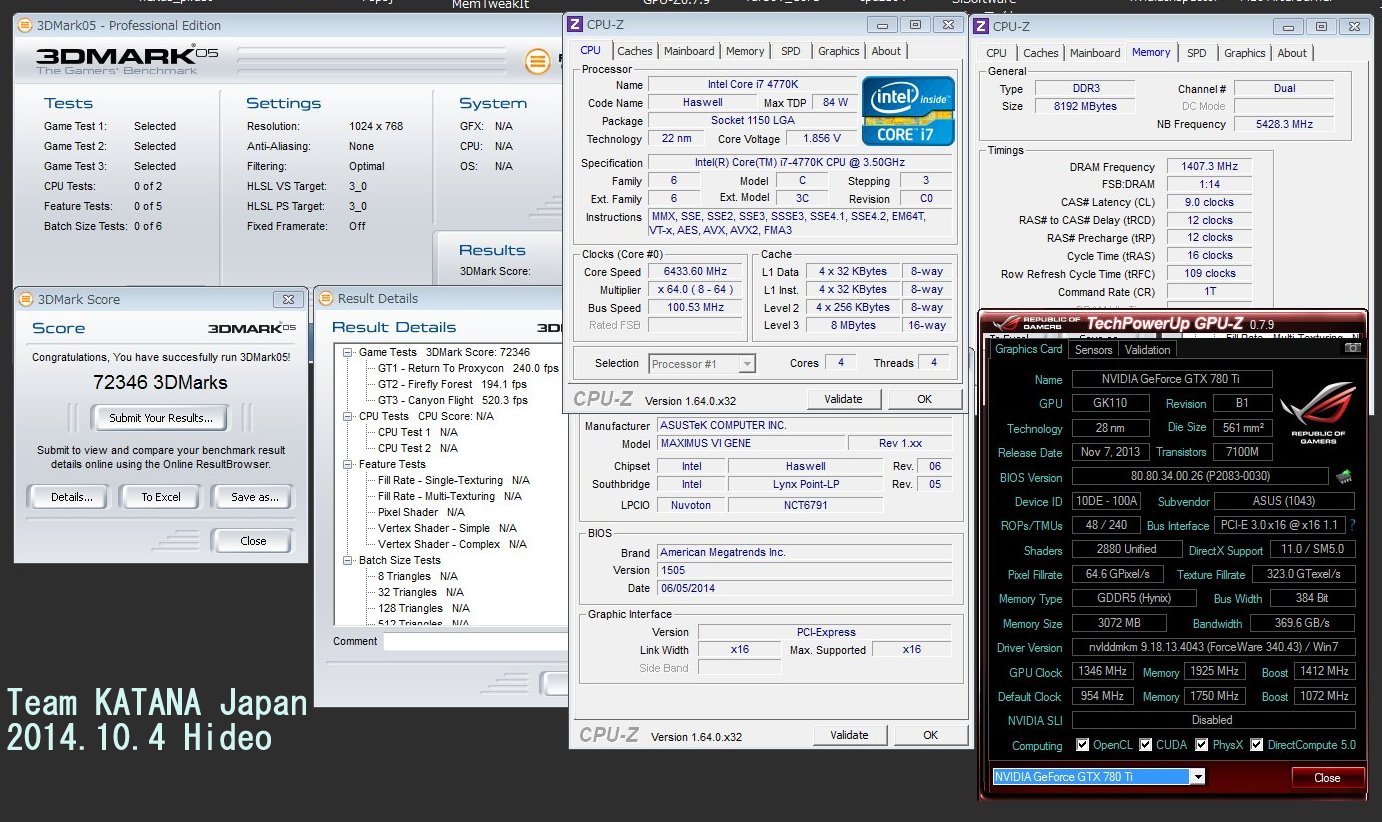
Task: Switch to Caches tab in CPU-Z CPU window
Action: (x=634, y=51)
